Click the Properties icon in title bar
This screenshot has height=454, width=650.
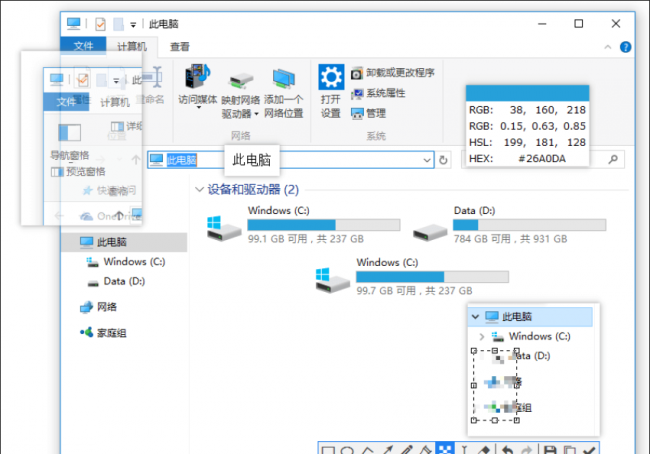100,24
